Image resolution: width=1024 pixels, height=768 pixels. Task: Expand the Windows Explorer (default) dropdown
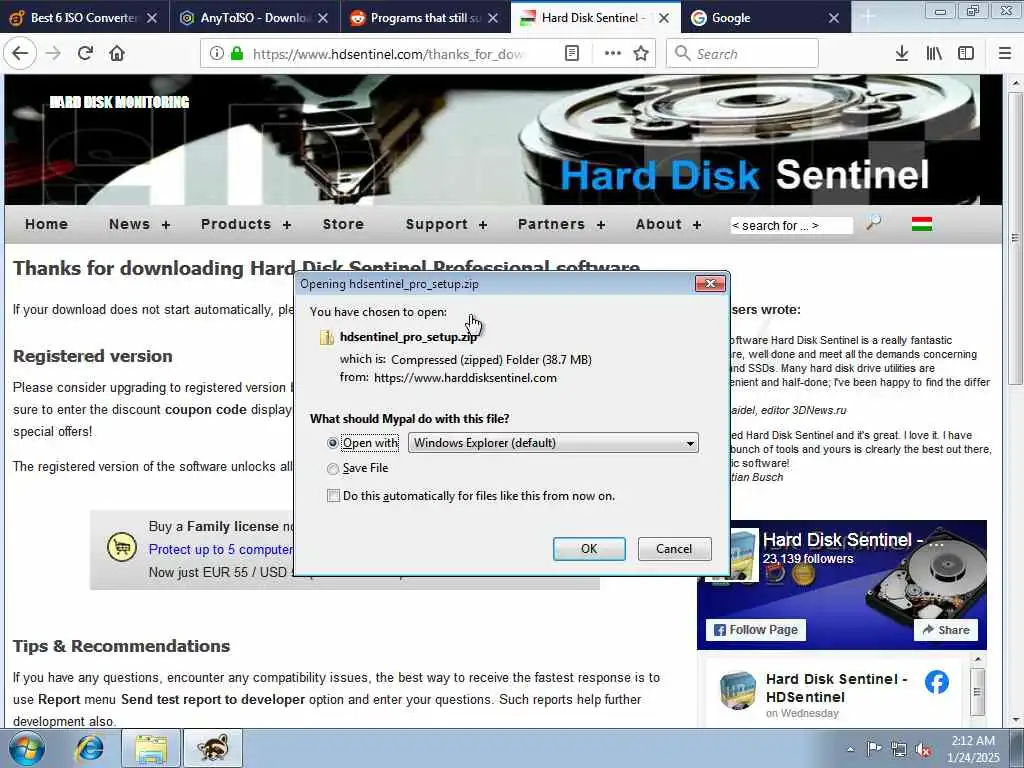[x=553, y=443]
